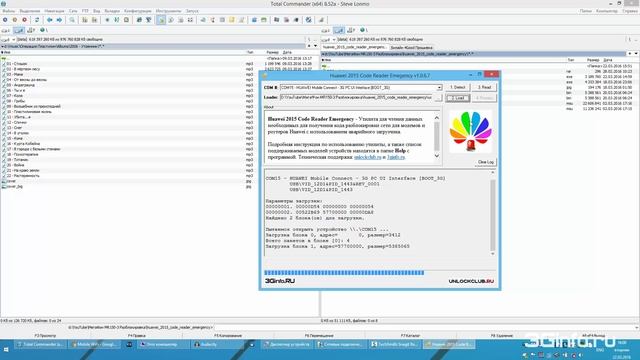
Task: Browse for loader file with ... button
Action: [x=438, y=98]
